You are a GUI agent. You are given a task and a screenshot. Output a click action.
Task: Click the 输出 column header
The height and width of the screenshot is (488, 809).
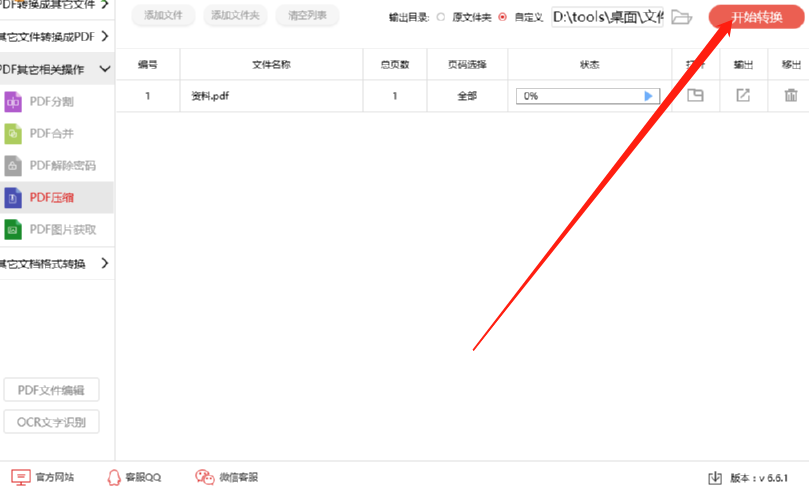(743, 64)
